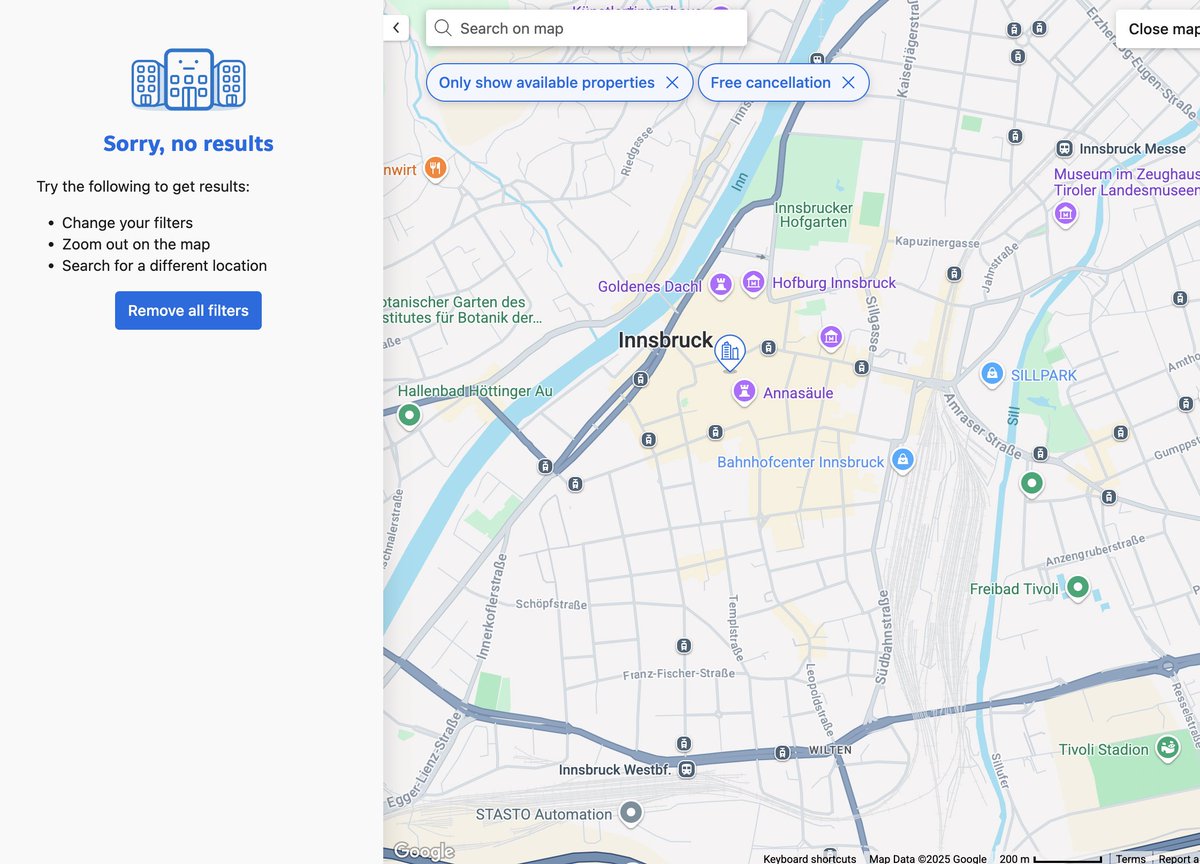Click the STASTO Automation grey pin
1200x864 pixels.
click(630, 813)
